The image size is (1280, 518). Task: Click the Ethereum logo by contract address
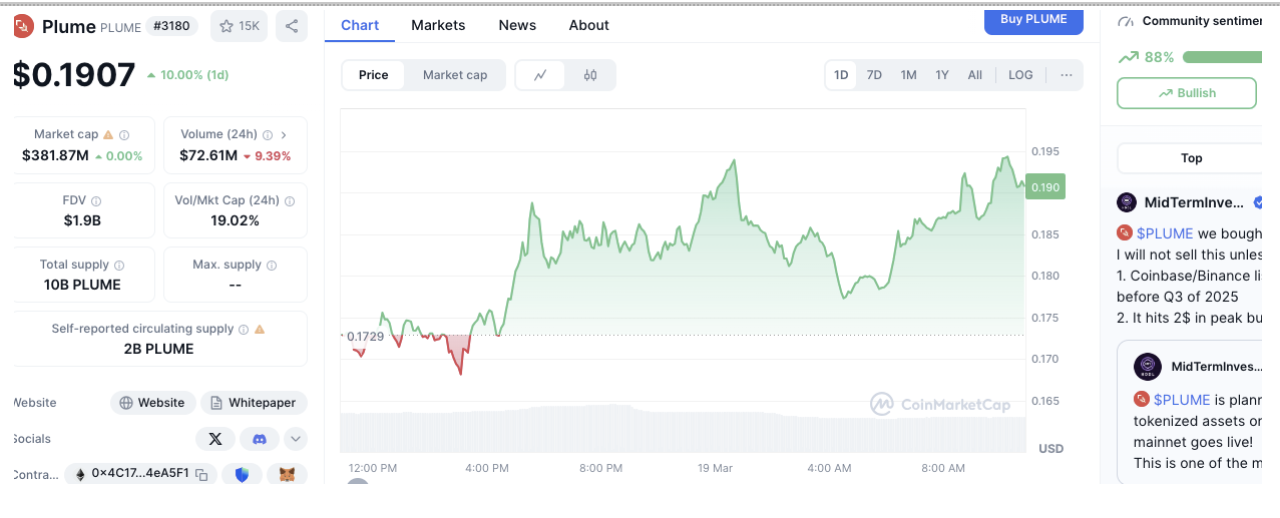click(x=80, y=474)
